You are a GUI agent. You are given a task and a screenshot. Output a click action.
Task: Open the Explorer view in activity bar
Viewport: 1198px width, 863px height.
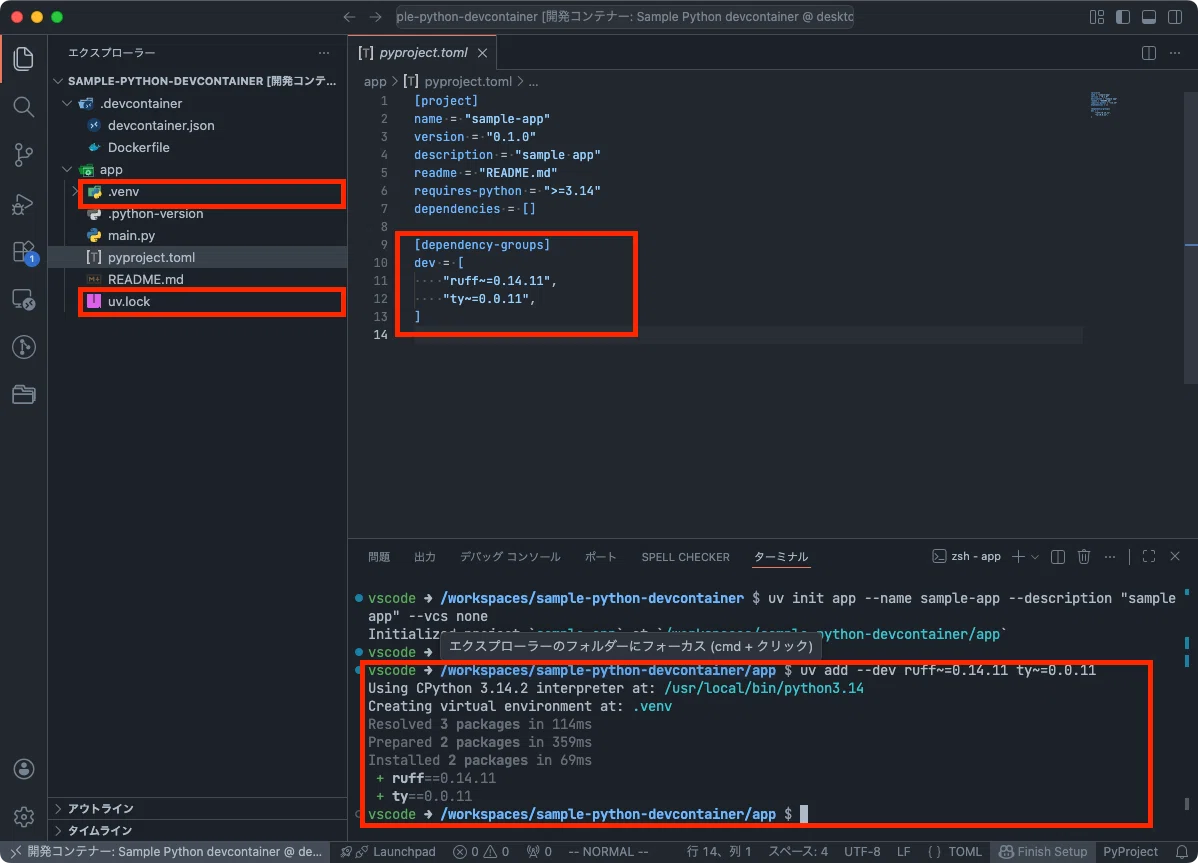(x=24, y=59)
